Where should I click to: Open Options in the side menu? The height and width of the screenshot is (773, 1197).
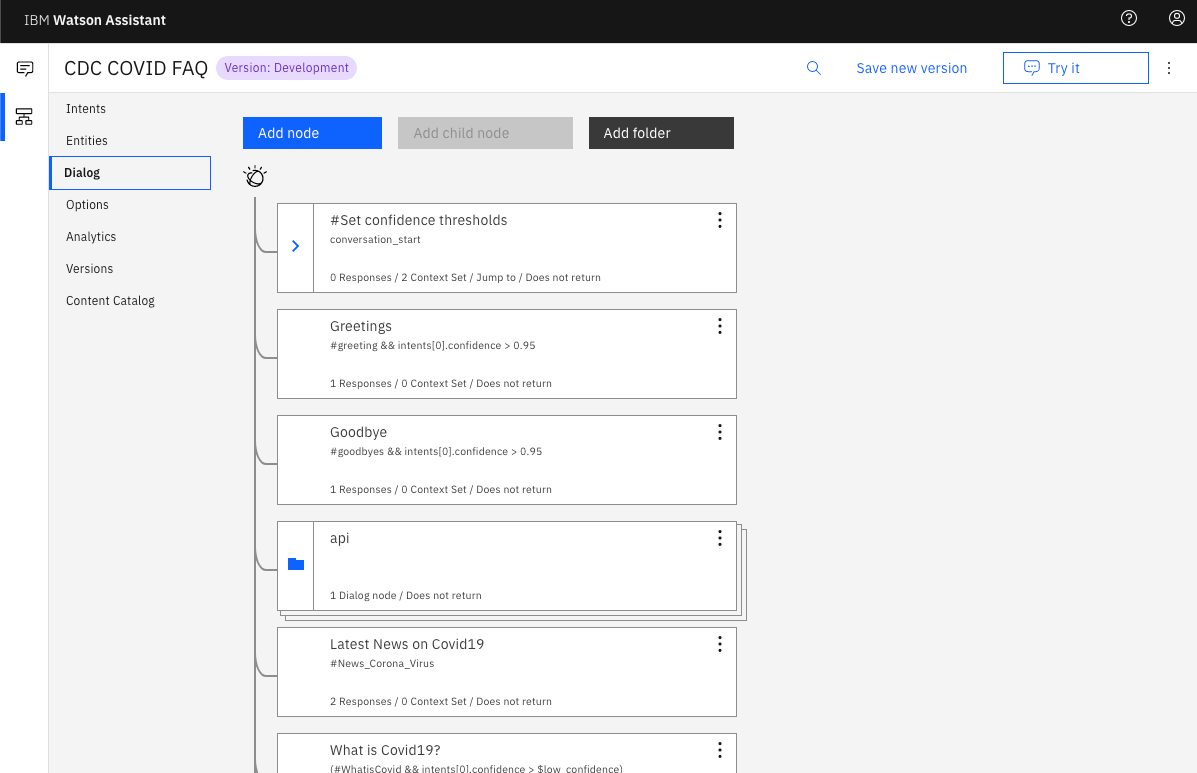click(x=88, y=205)
